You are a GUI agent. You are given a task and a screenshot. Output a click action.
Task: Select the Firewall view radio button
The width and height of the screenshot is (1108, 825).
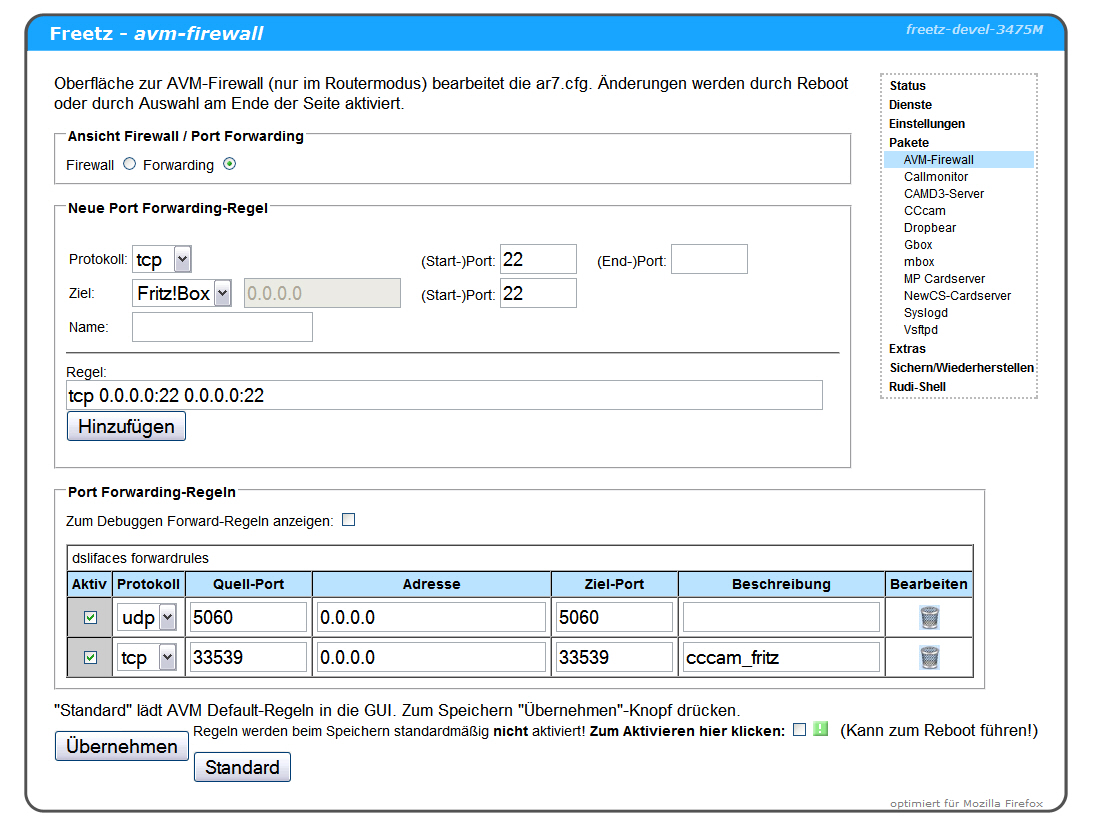[130, 164]
